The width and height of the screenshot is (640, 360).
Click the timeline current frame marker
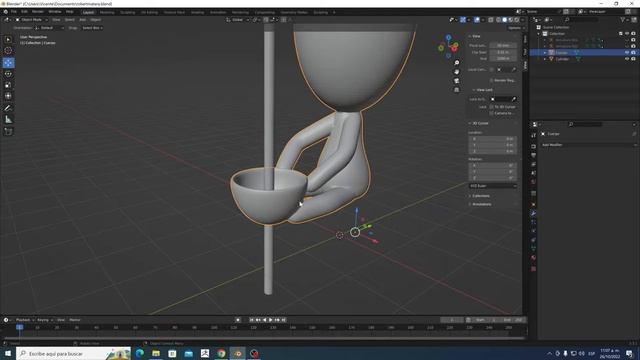(x=19, y=327)
